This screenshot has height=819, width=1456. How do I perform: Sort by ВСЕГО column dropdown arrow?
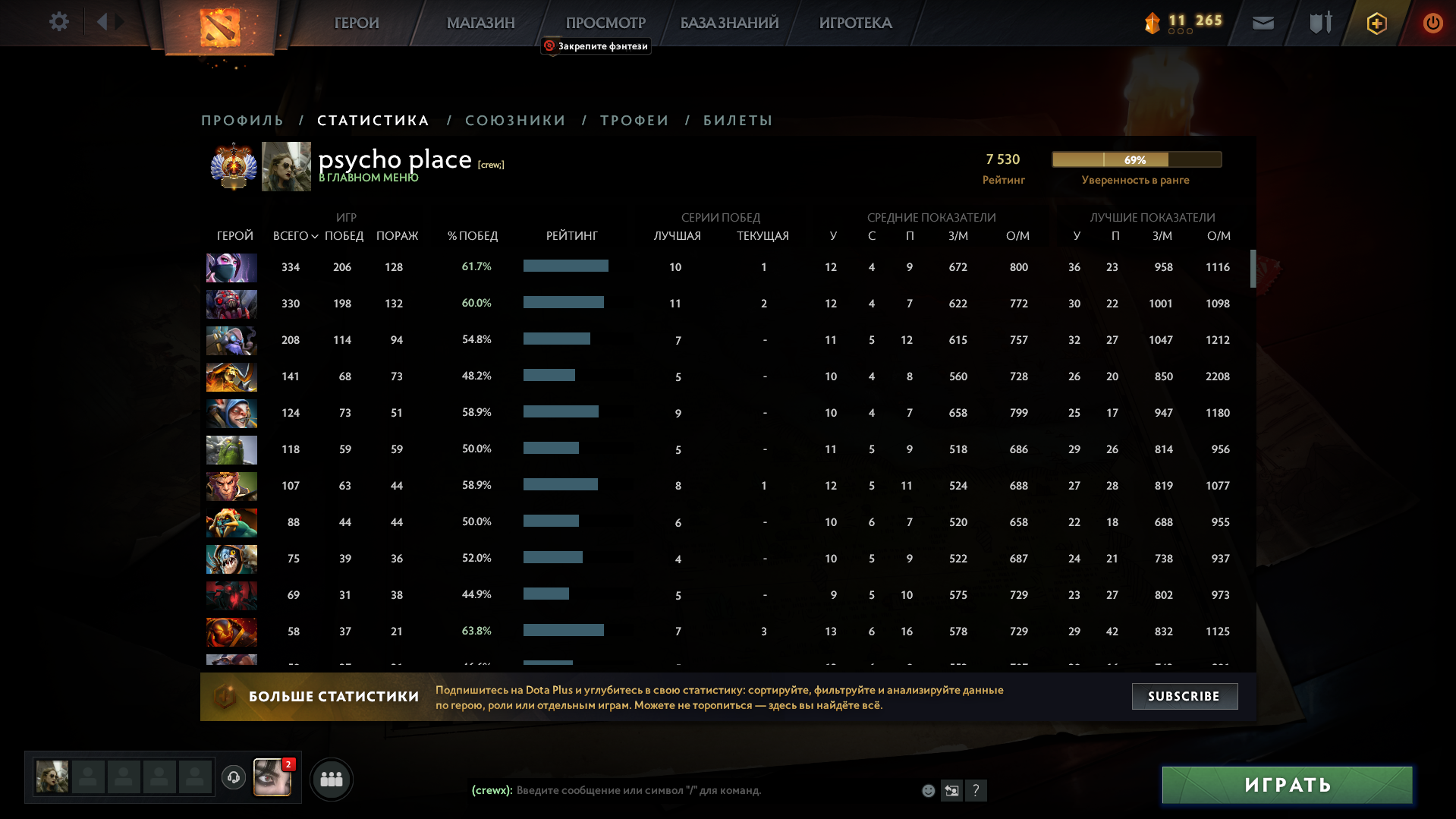point(314,237)
